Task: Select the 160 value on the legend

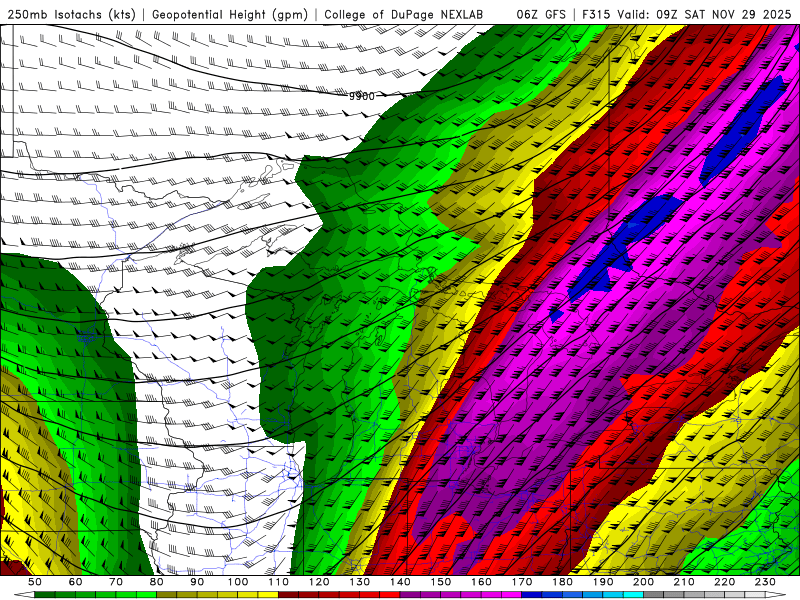Action: (481, 582)
